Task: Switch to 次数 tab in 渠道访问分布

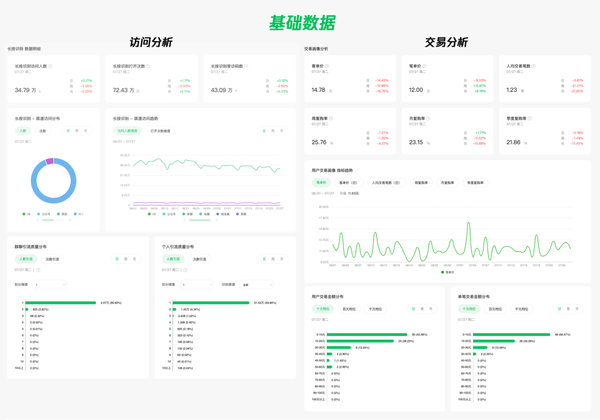Action: [x=42, y=131]
